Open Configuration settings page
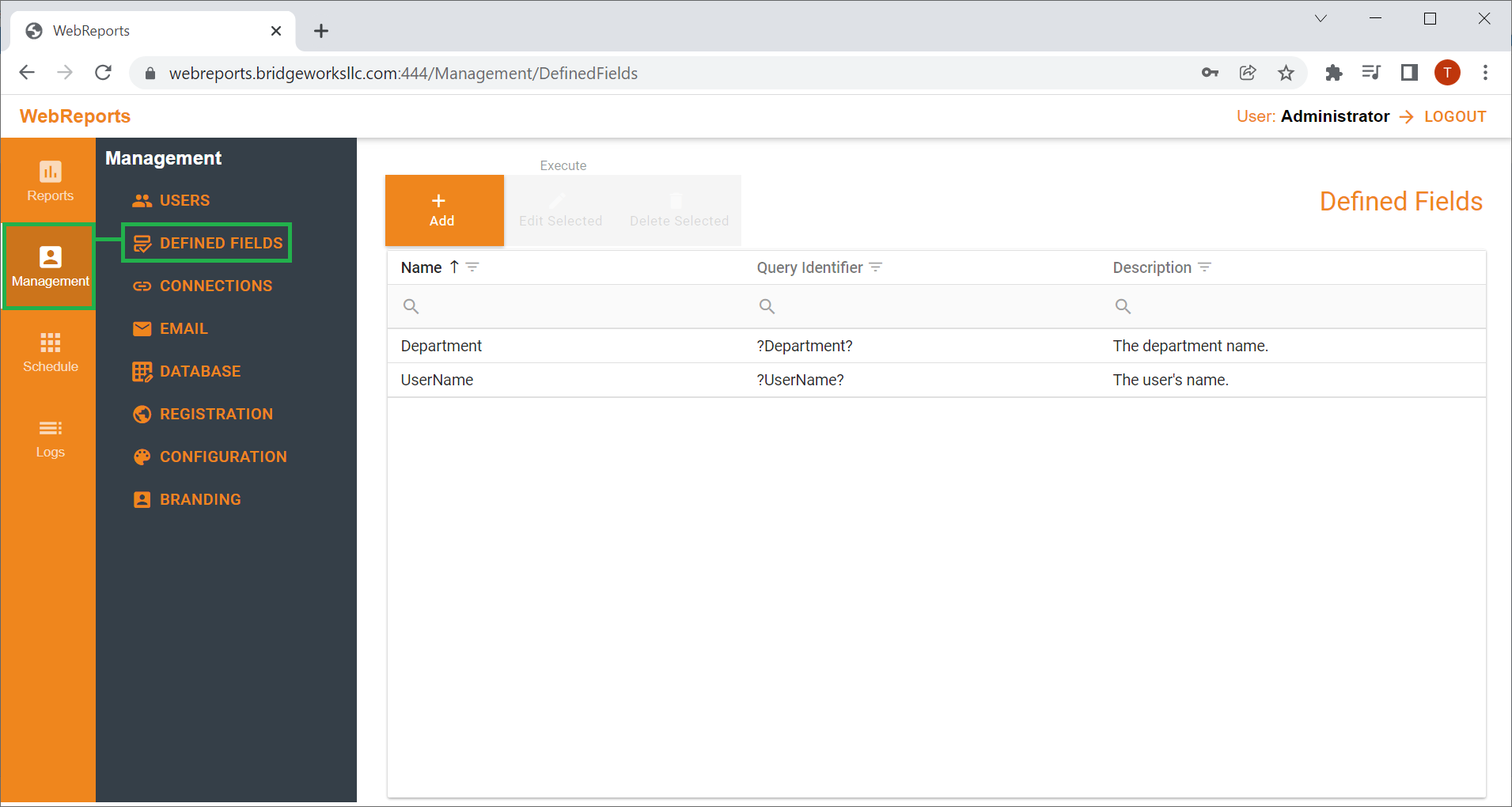Image resolution: width=1512 pixels, height=807 pixels. tap(210, 457)
